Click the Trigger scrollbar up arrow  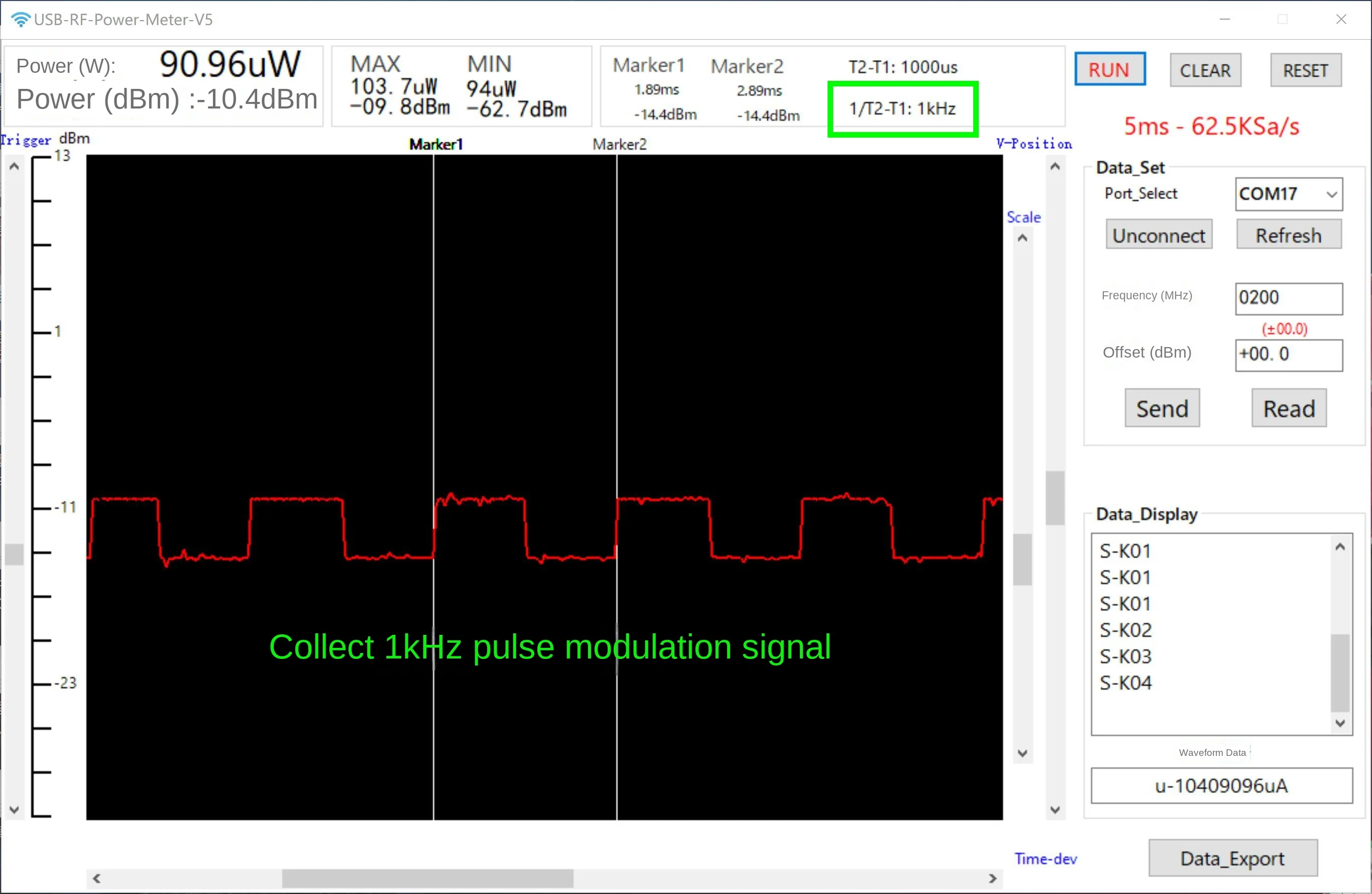(15, 167)
